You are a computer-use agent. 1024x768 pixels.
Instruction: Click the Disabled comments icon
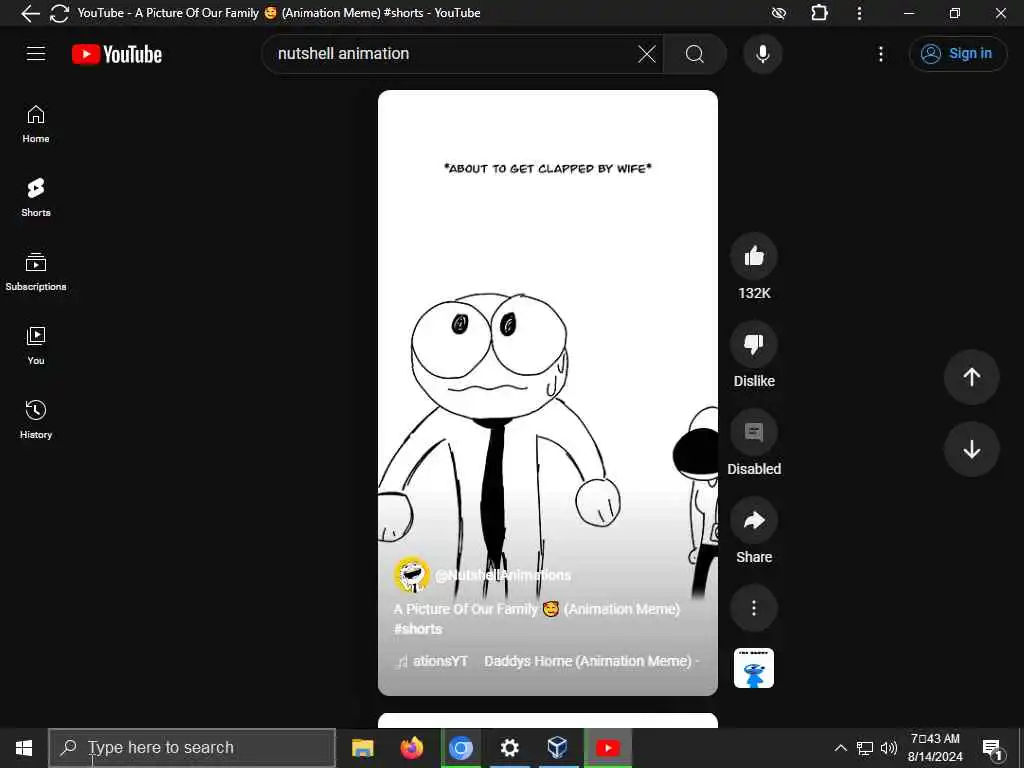pos(754,432)
